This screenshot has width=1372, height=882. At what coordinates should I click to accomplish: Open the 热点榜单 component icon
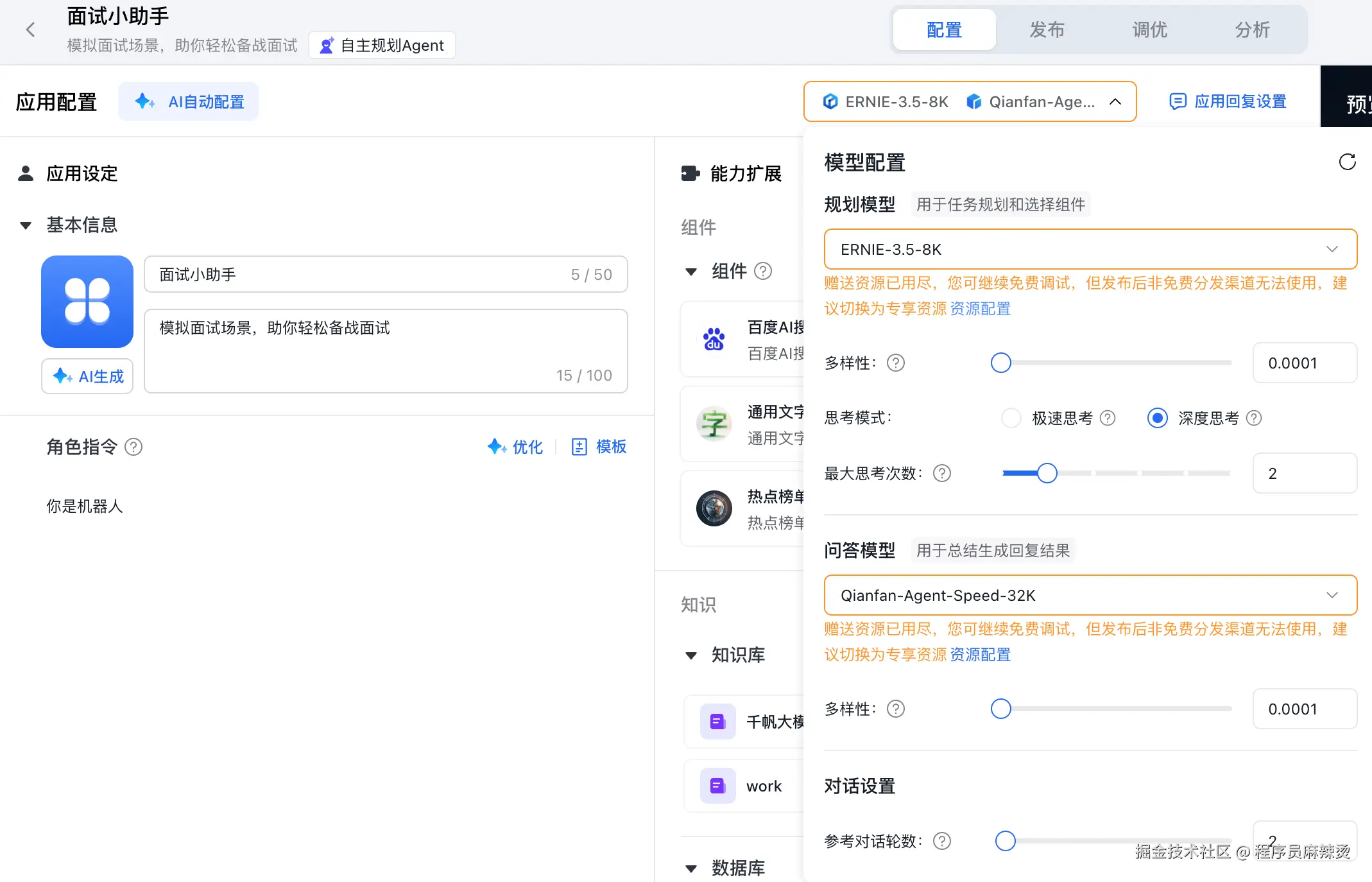point(714,508)
